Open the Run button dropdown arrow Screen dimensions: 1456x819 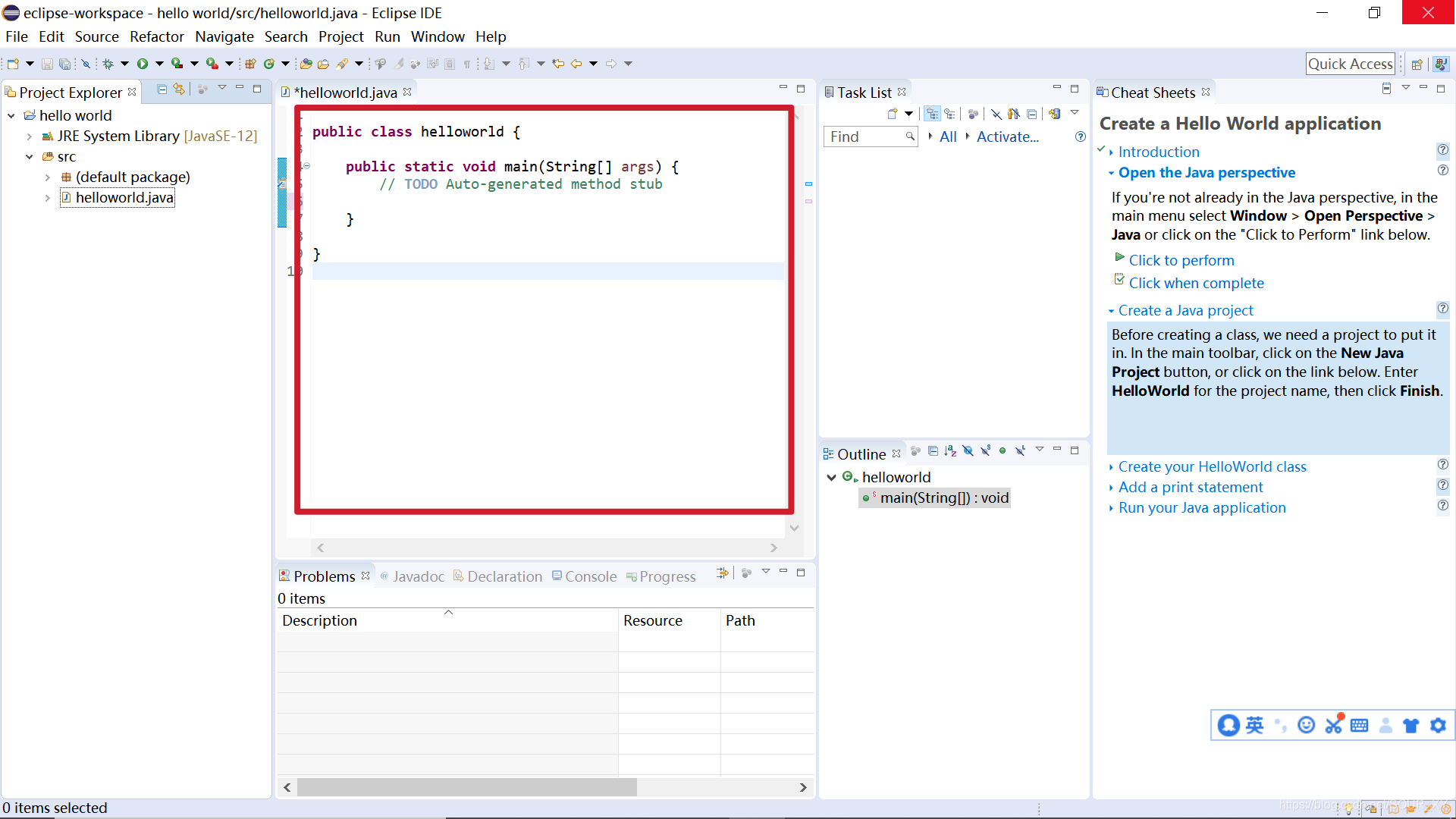click(159, 64)
